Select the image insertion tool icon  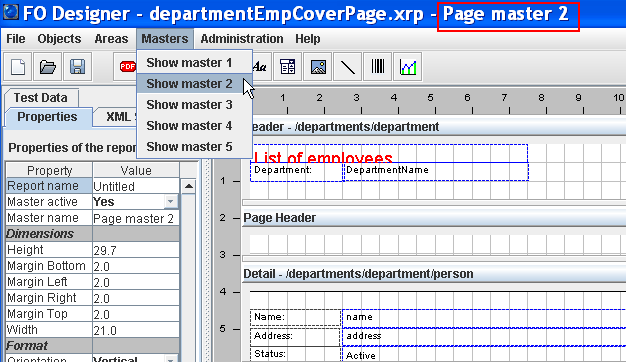tap(318, 67)
